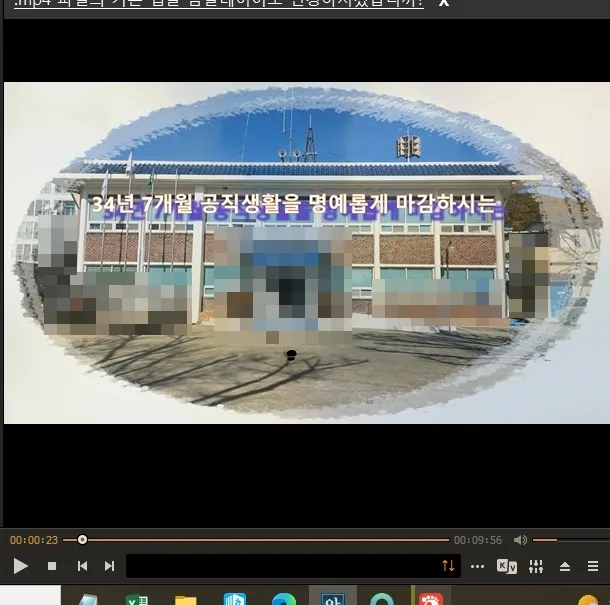610x605 pixels.
Task: Skip to the next file
Action: [109, 566]
